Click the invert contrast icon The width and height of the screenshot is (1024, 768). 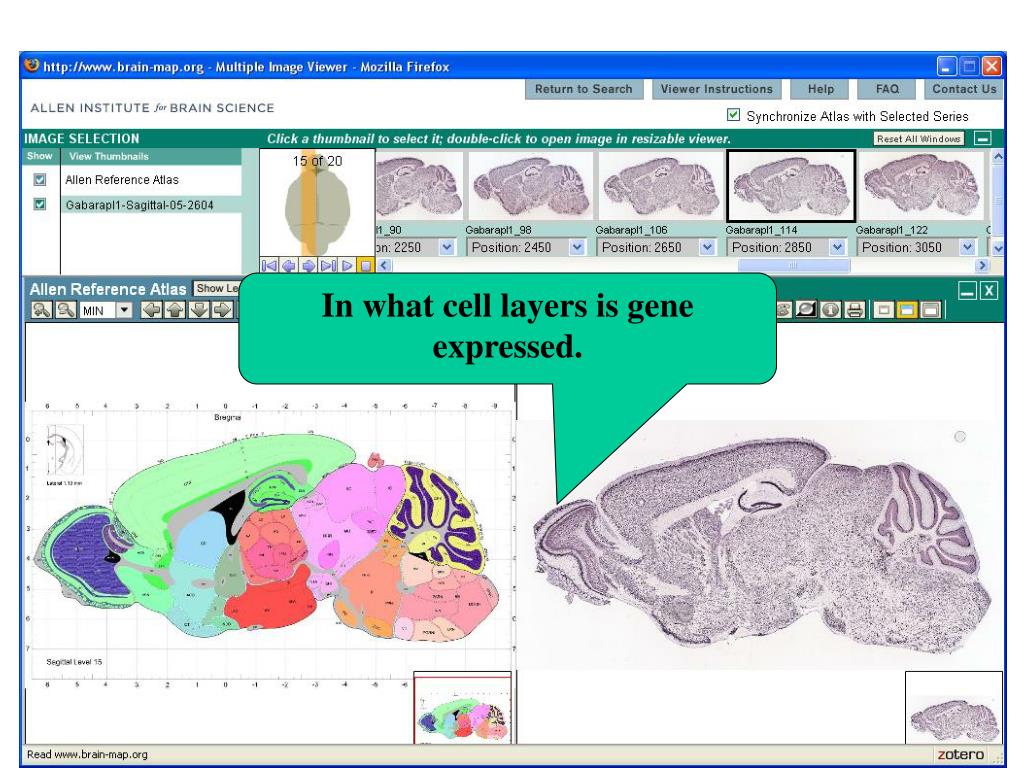(x=807, y=310)
